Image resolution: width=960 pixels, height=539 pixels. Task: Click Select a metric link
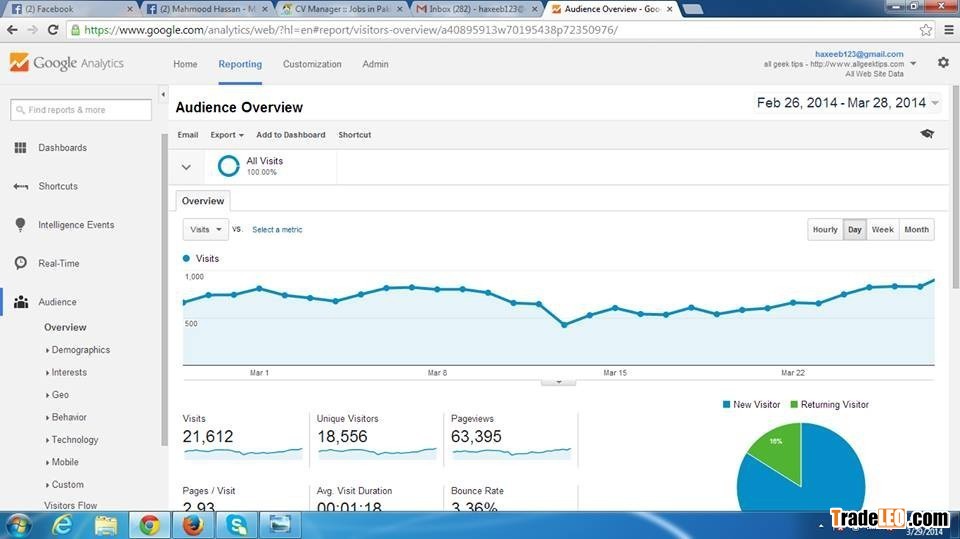pyautogui.click(x=277, y=230)
